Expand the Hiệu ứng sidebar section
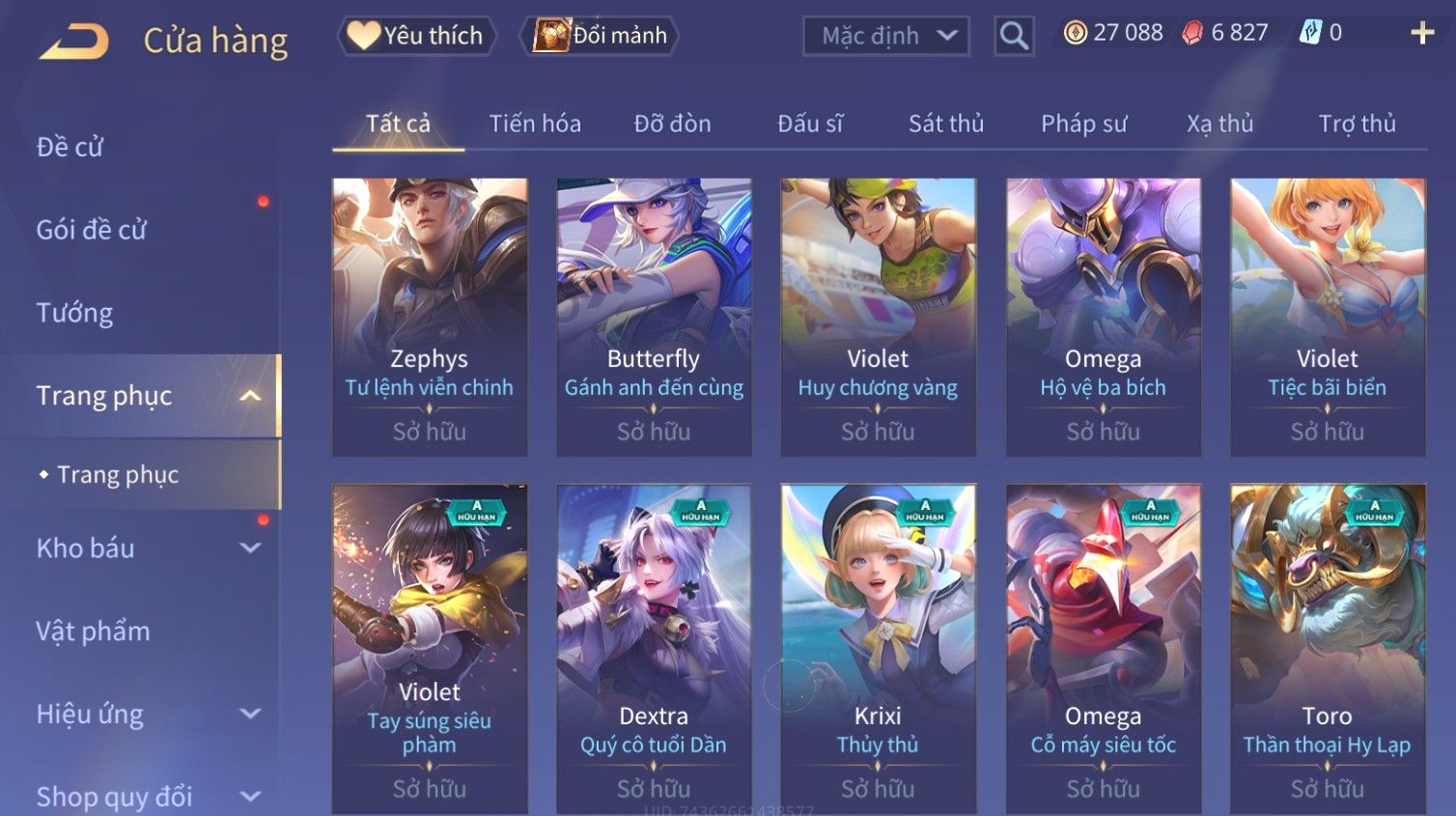 (x=250, y=715)
